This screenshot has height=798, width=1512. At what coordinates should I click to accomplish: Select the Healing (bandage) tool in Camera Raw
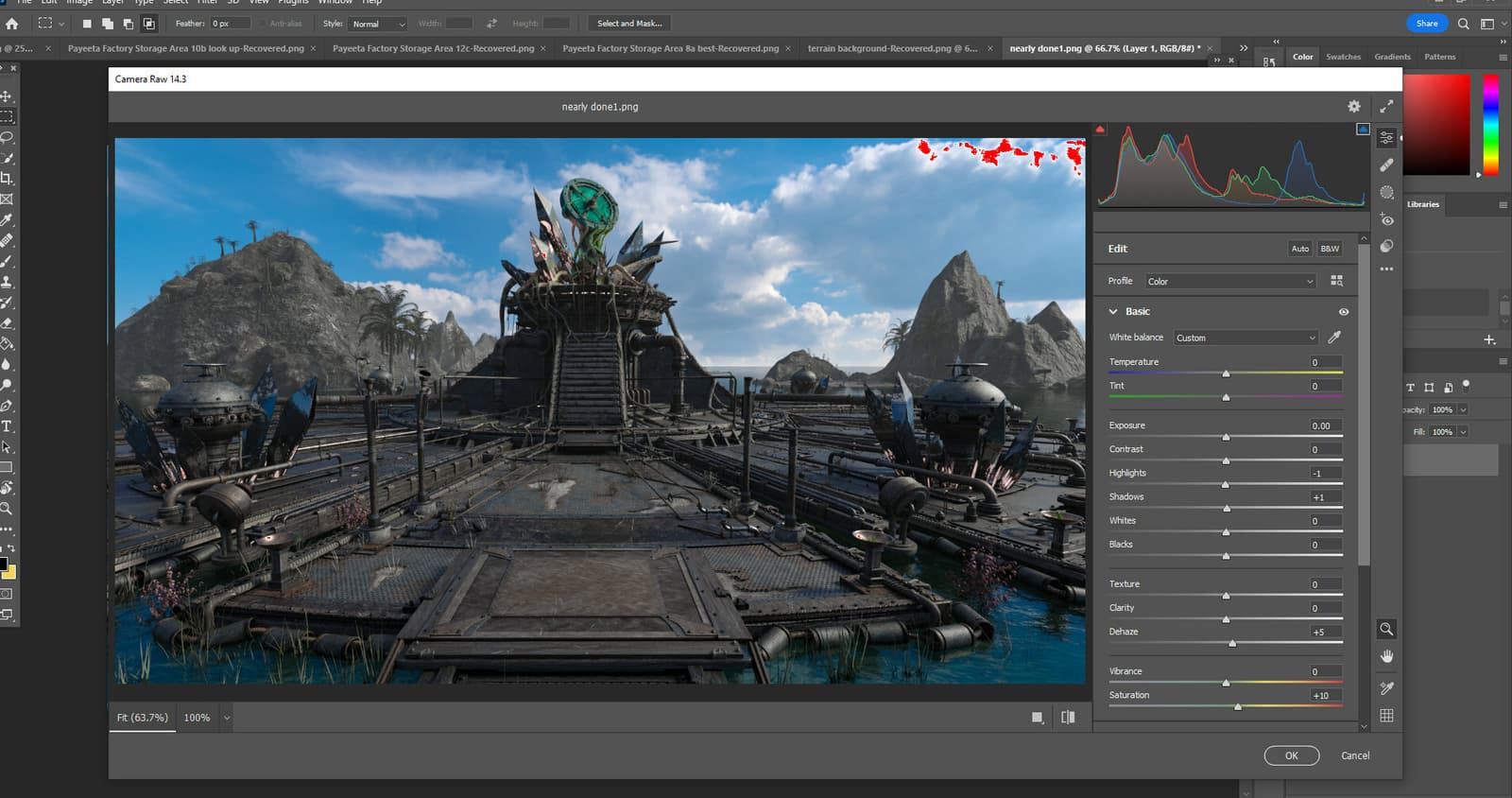coord(1386,165)
